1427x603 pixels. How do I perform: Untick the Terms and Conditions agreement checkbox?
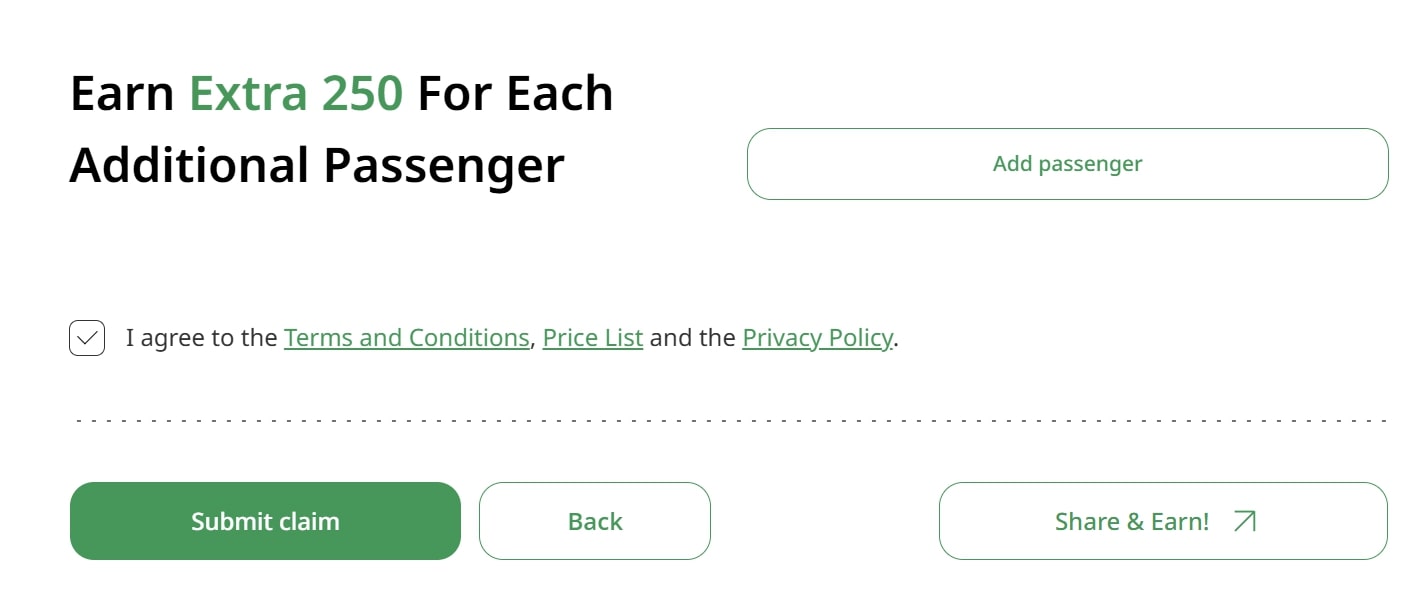tap(87, 338)
